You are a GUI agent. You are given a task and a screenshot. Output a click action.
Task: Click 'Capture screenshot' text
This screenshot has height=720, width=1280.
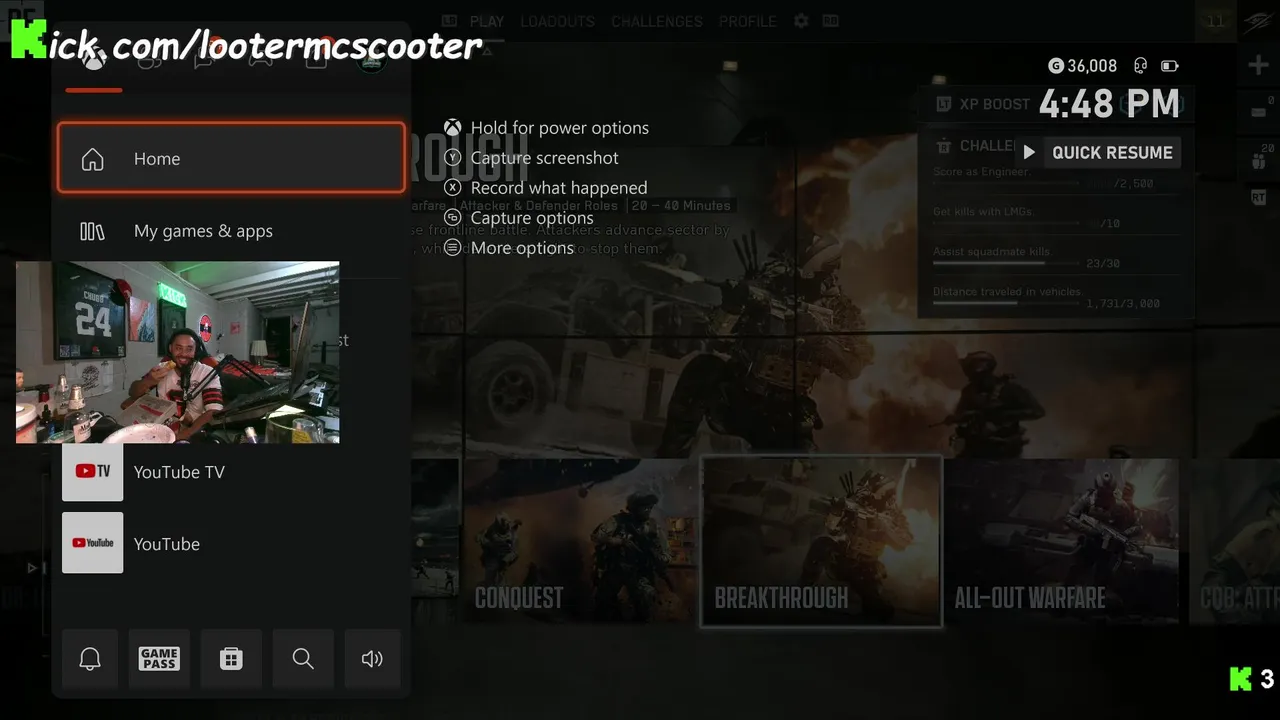[545, 158]
